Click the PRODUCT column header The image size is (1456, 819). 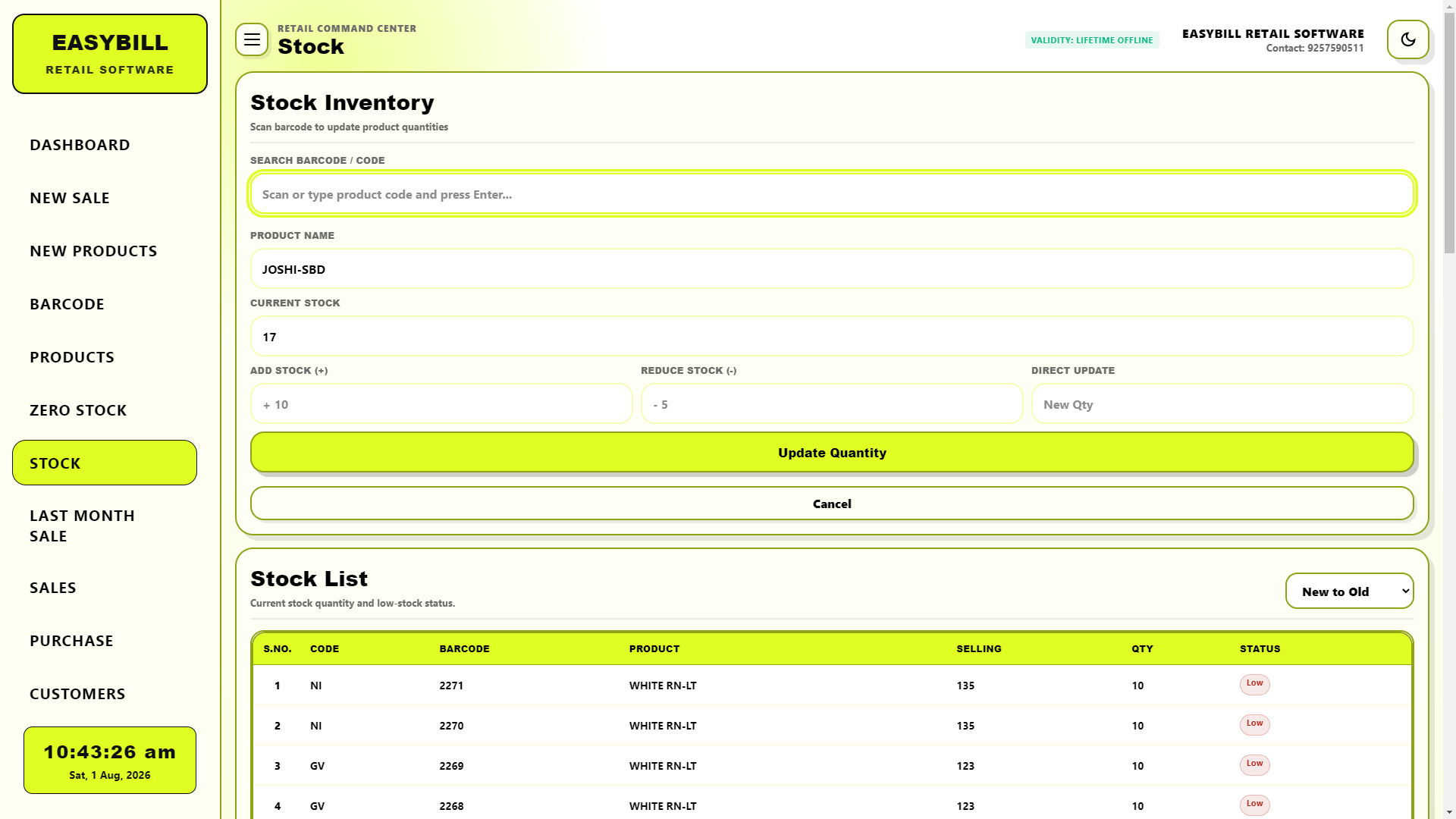click(654, 648)
